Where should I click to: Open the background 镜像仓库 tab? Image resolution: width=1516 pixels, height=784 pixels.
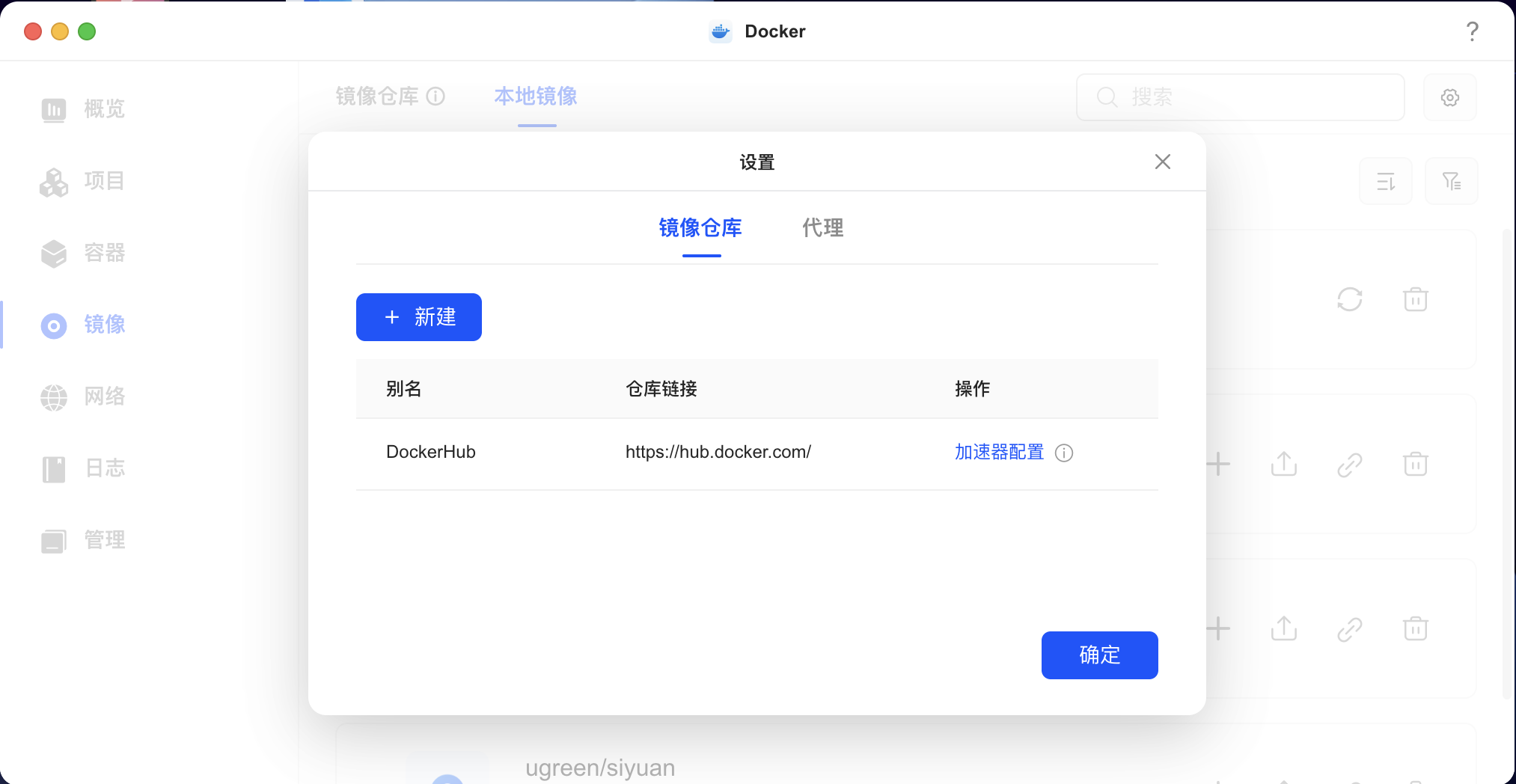(377, 97)
